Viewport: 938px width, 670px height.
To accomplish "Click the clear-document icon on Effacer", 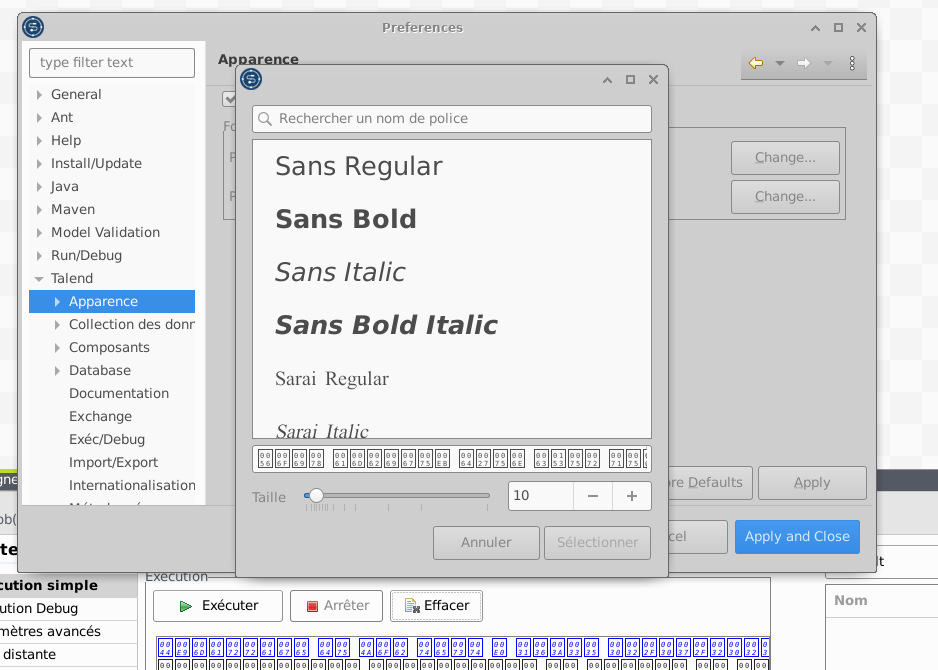I will coord(412,606).
